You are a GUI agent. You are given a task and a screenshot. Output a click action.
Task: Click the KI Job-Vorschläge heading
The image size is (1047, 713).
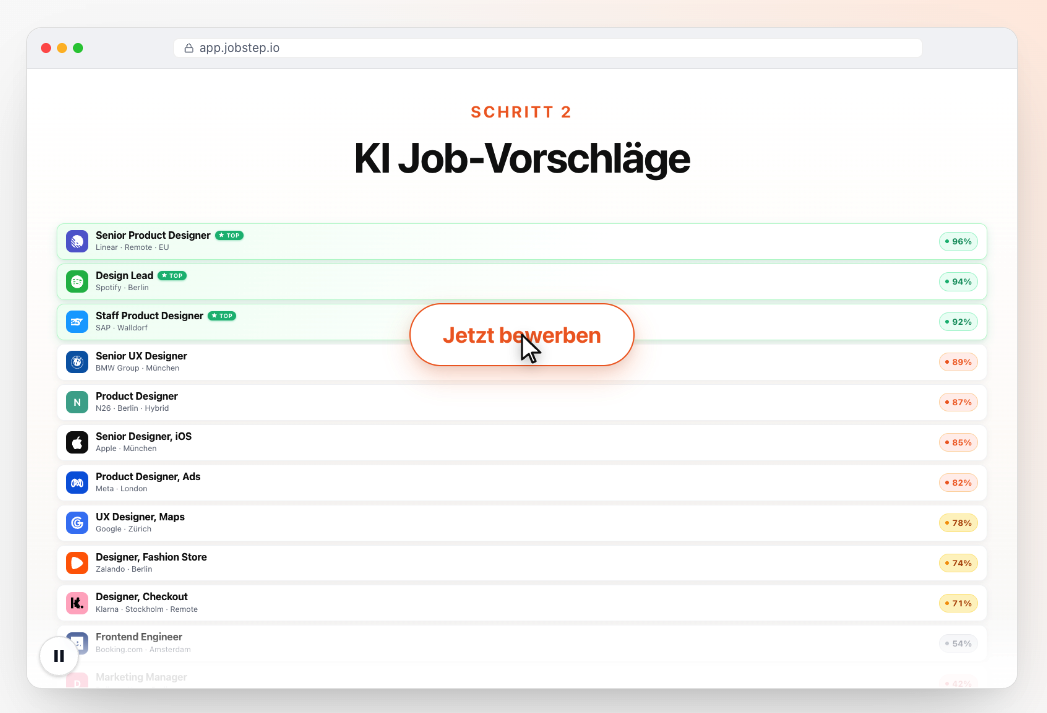(521, 159)
